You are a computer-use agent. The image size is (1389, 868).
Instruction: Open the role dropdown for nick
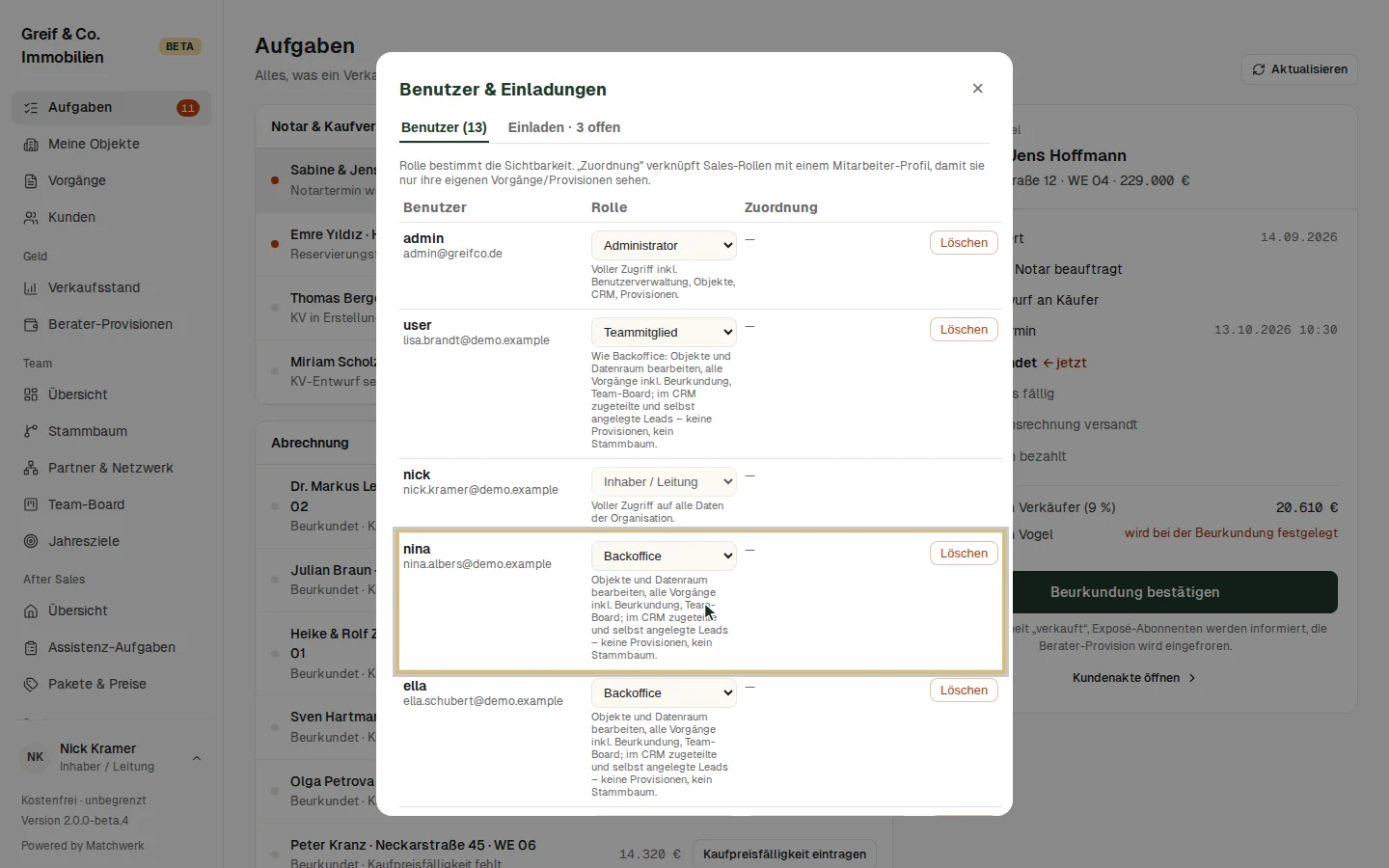[x=664, y=482]
